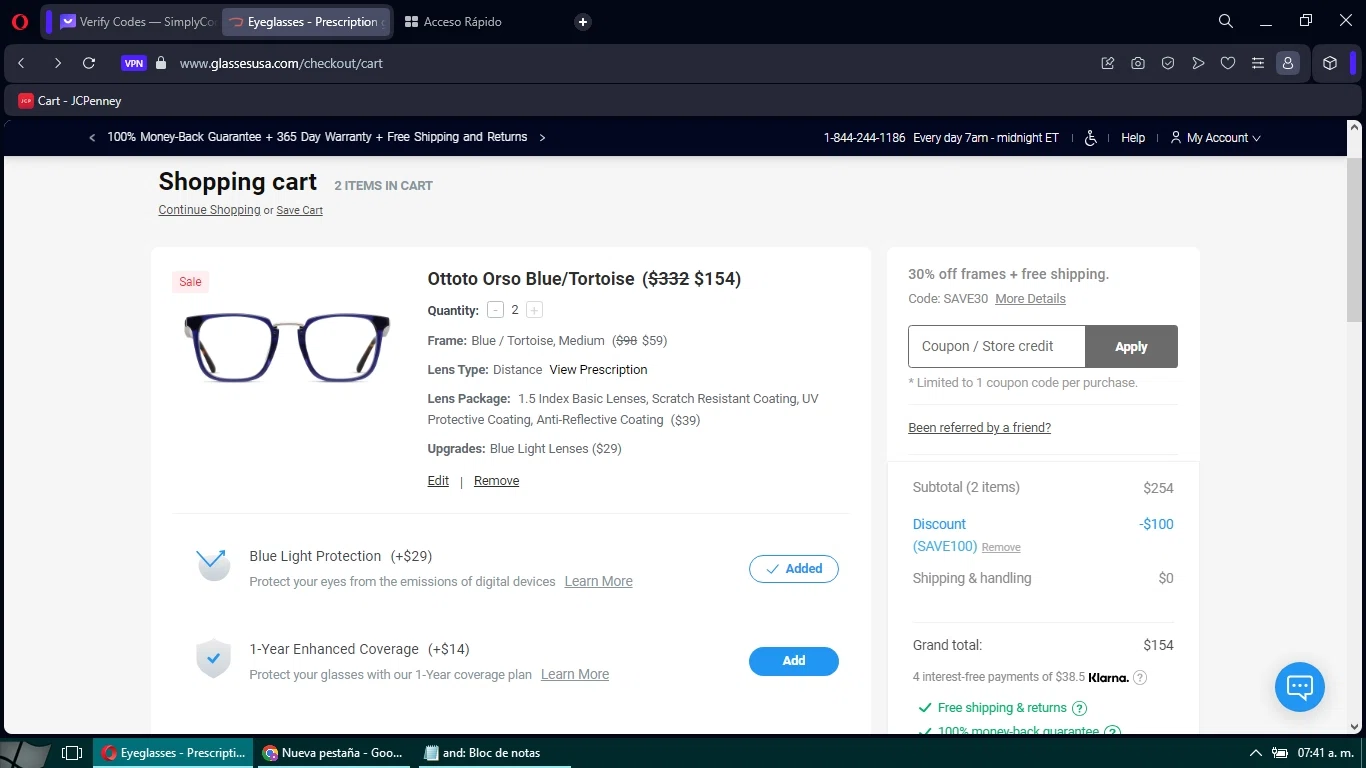This screenshot has width=1366, height=768.
Task: Open the battery power tray icon
Action: pos(1280,753)
